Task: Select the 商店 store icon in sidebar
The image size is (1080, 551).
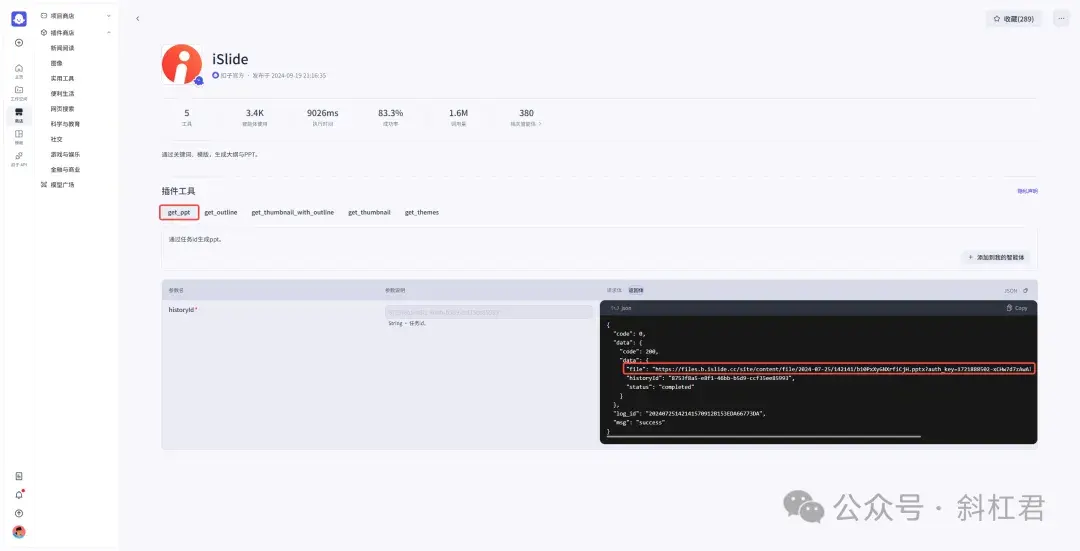Action: [x=19, y=115]
